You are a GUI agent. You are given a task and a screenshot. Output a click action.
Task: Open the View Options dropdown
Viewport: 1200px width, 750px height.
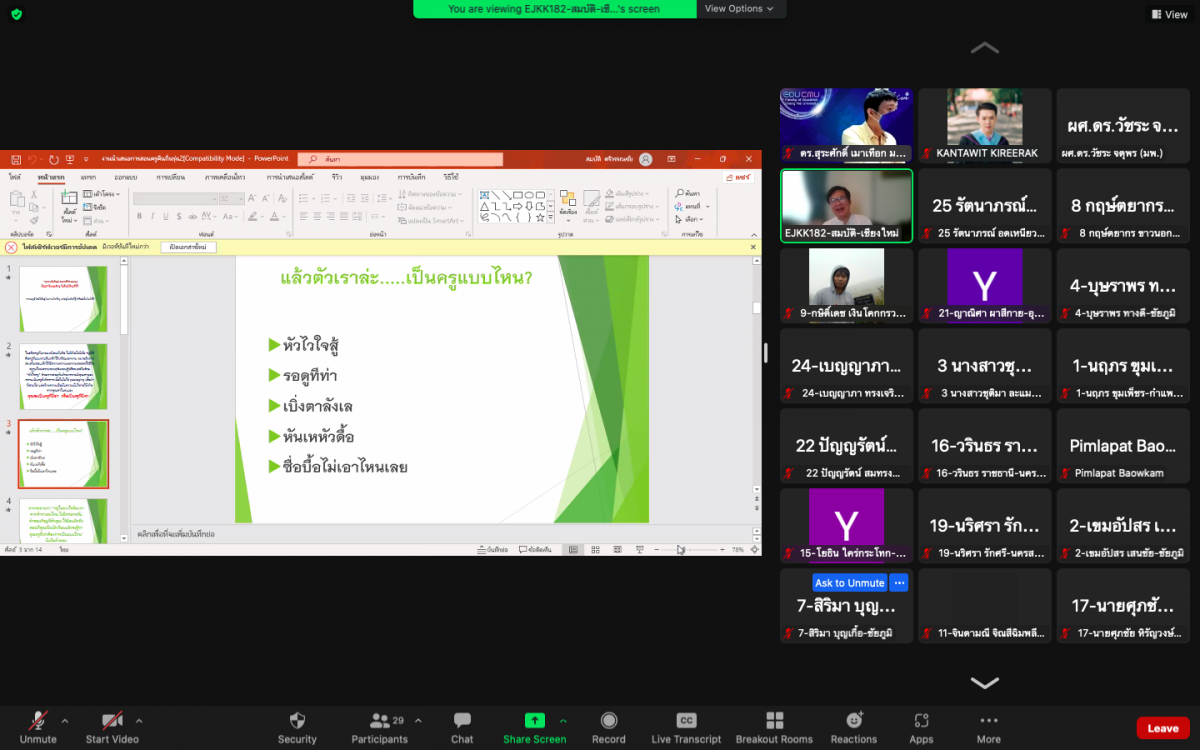pos(740,9)
